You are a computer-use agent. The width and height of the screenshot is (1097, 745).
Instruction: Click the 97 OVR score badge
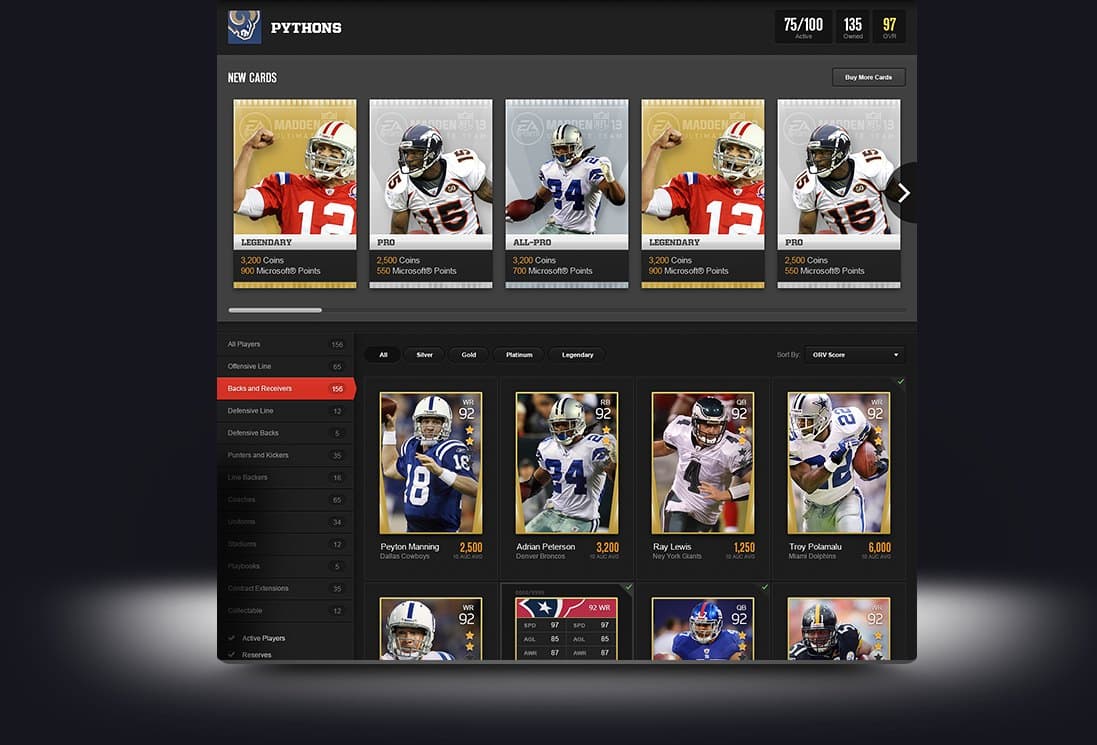(x=889, y=27)
